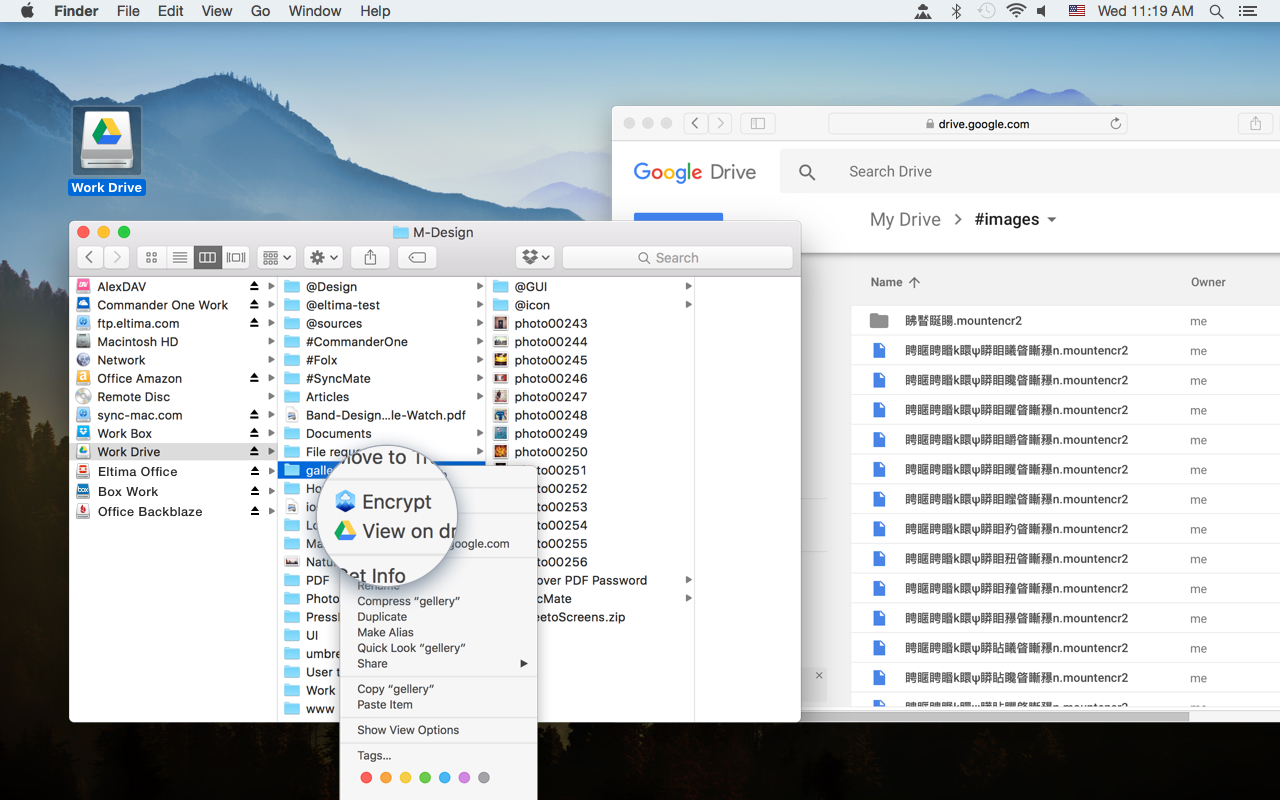This screenshot has height=800, width=1280.
Task: Select the Documents folder in M-Design
Action: tap(330, 433)
